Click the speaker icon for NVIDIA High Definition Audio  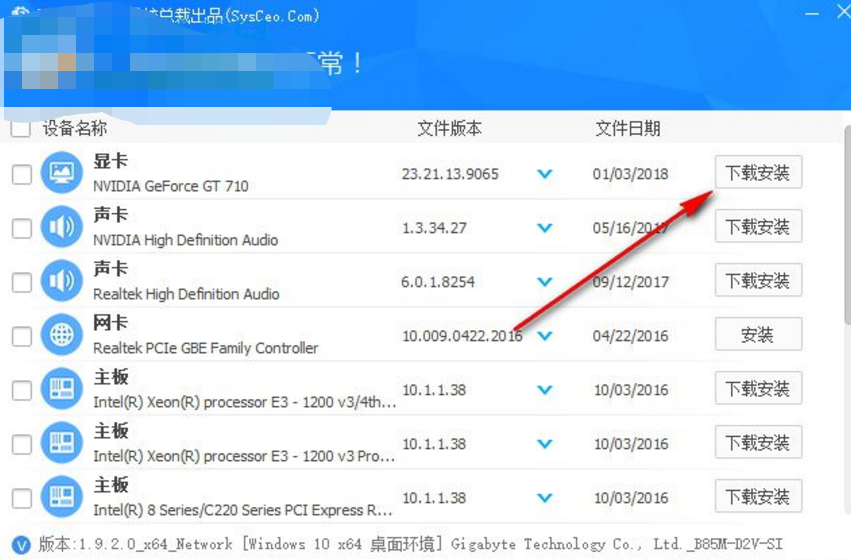[62, 226]
